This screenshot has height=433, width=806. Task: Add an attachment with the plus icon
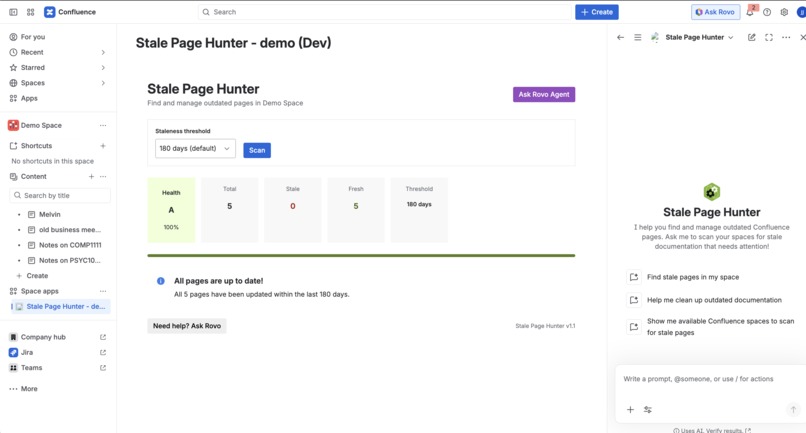630,409
